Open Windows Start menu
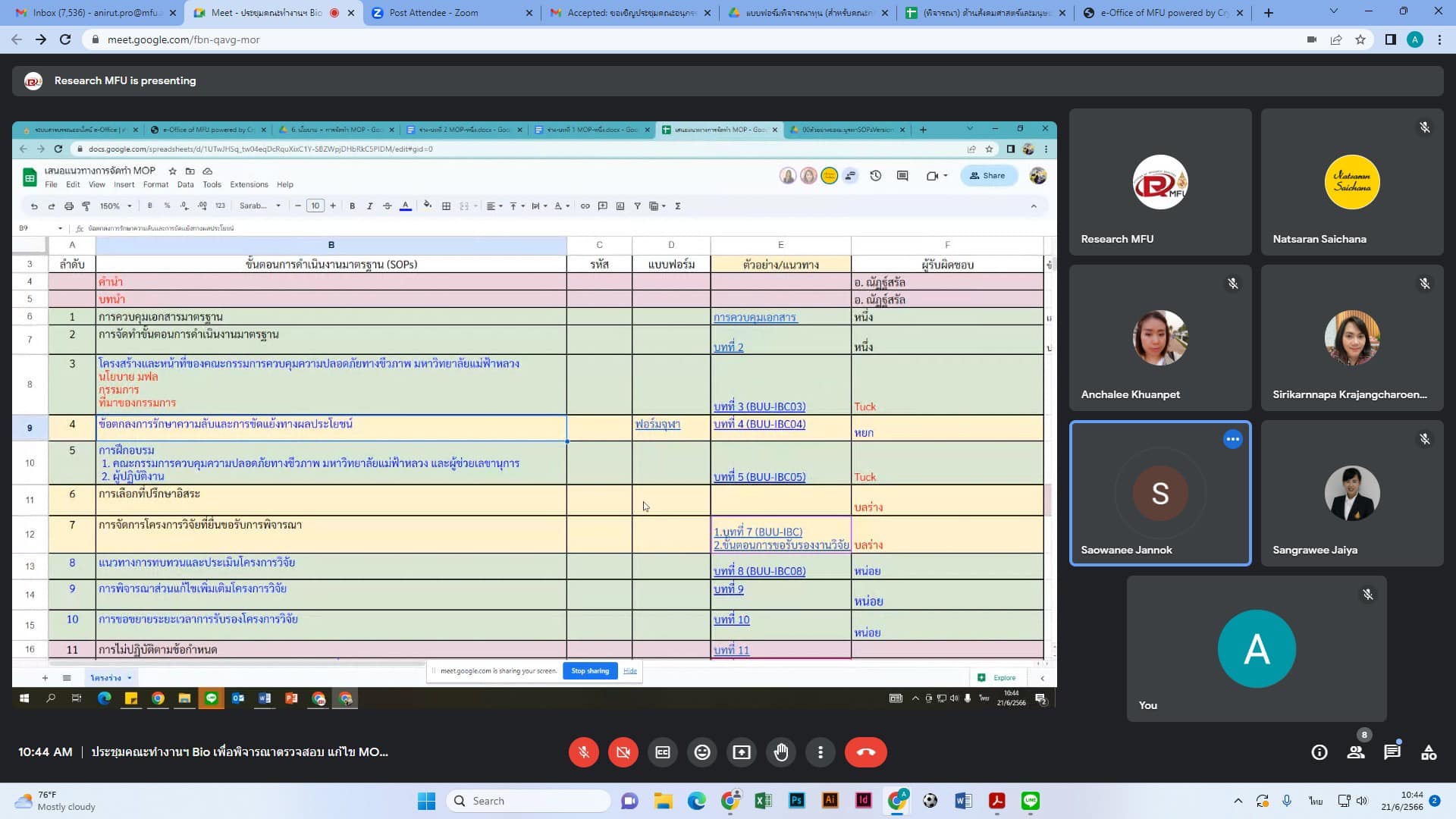Image resolution: width=1456 pixels, height=819 pixels. 427,801
